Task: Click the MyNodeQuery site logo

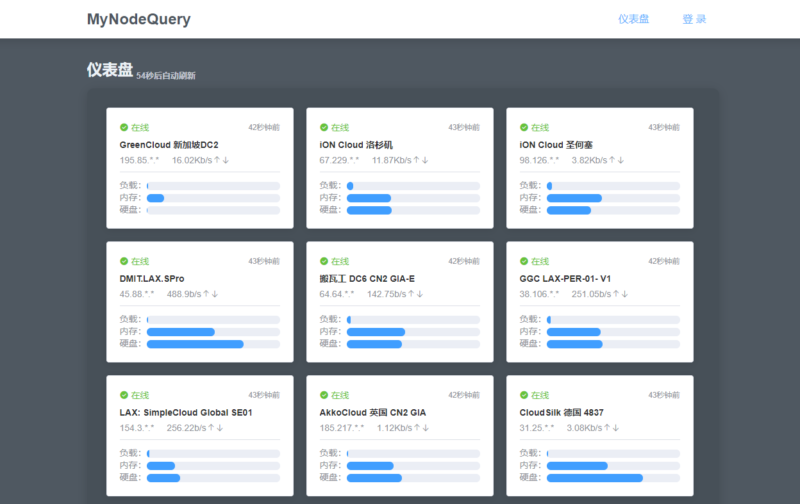Action: pos(138,19)
